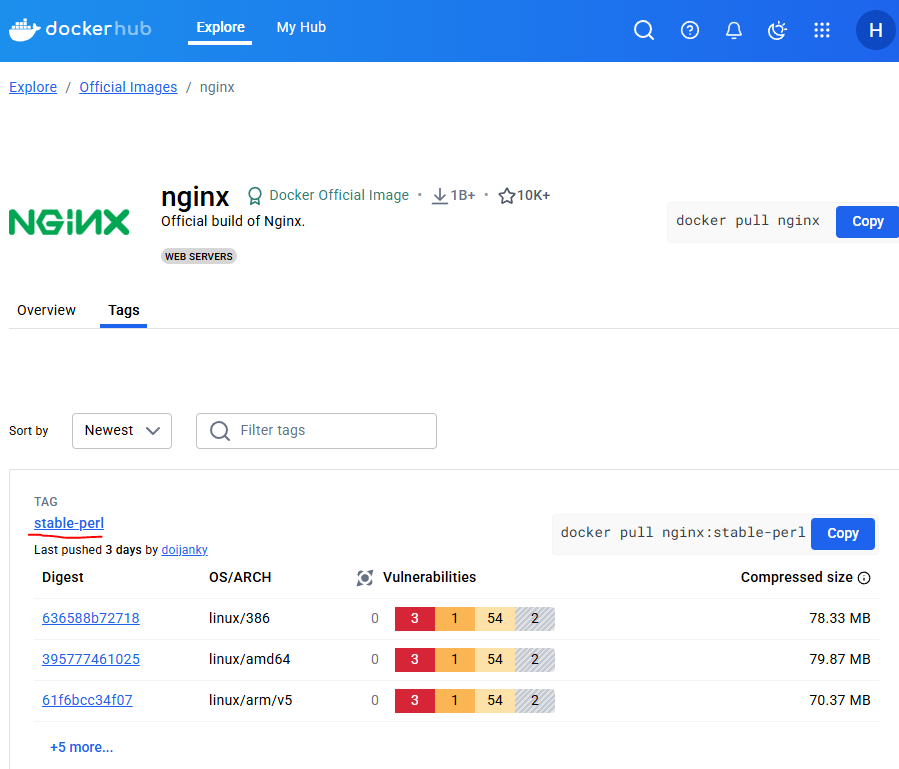Click the magnifier icon in Filter tags

220,431
